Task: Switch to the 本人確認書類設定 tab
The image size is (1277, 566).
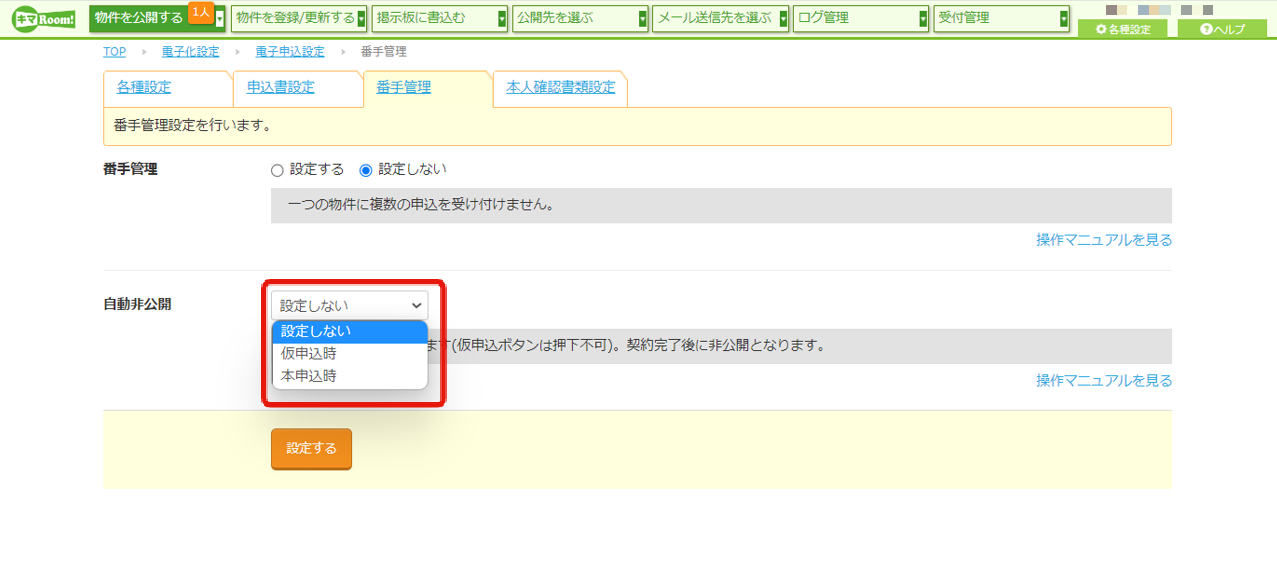Action: [x=561, y=88]
